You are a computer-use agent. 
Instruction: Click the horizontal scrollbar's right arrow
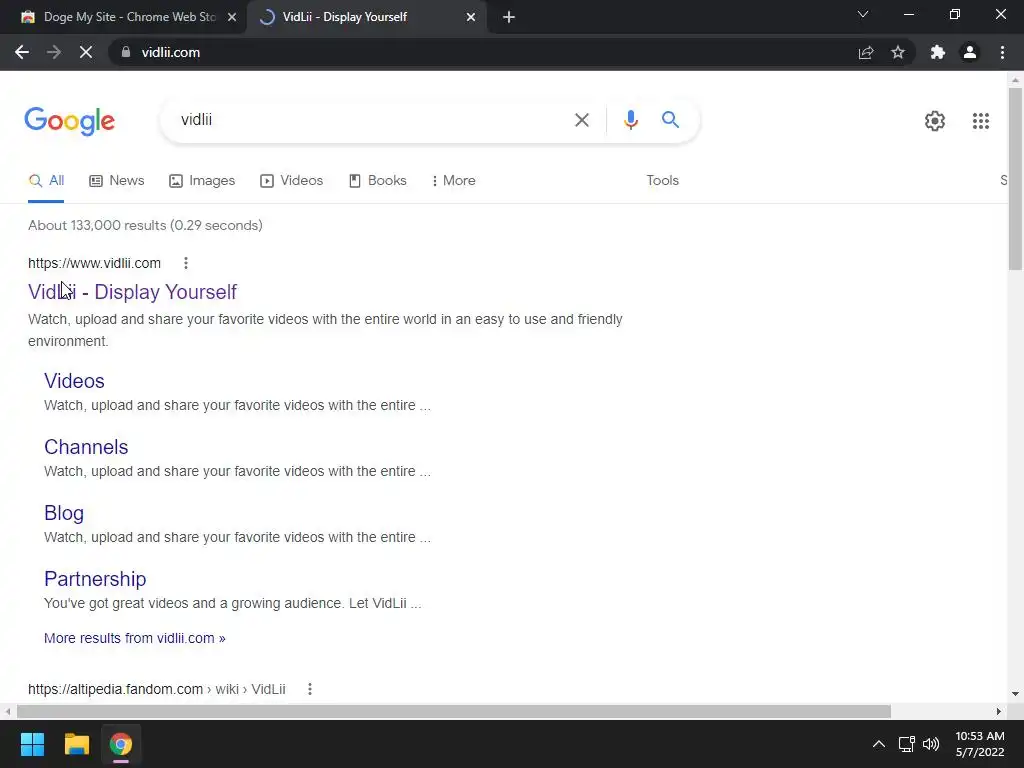pos(999,711)
